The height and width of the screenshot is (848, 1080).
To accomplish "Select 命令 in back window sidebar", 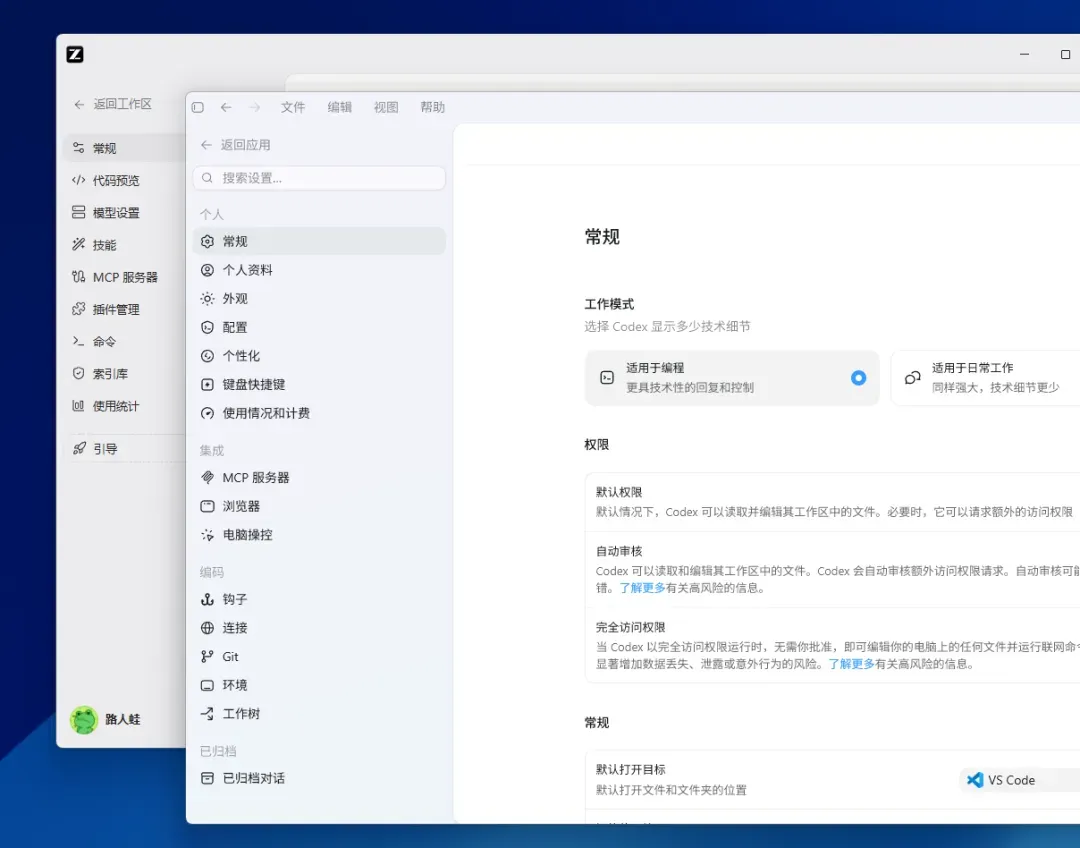I will point(104,342).
